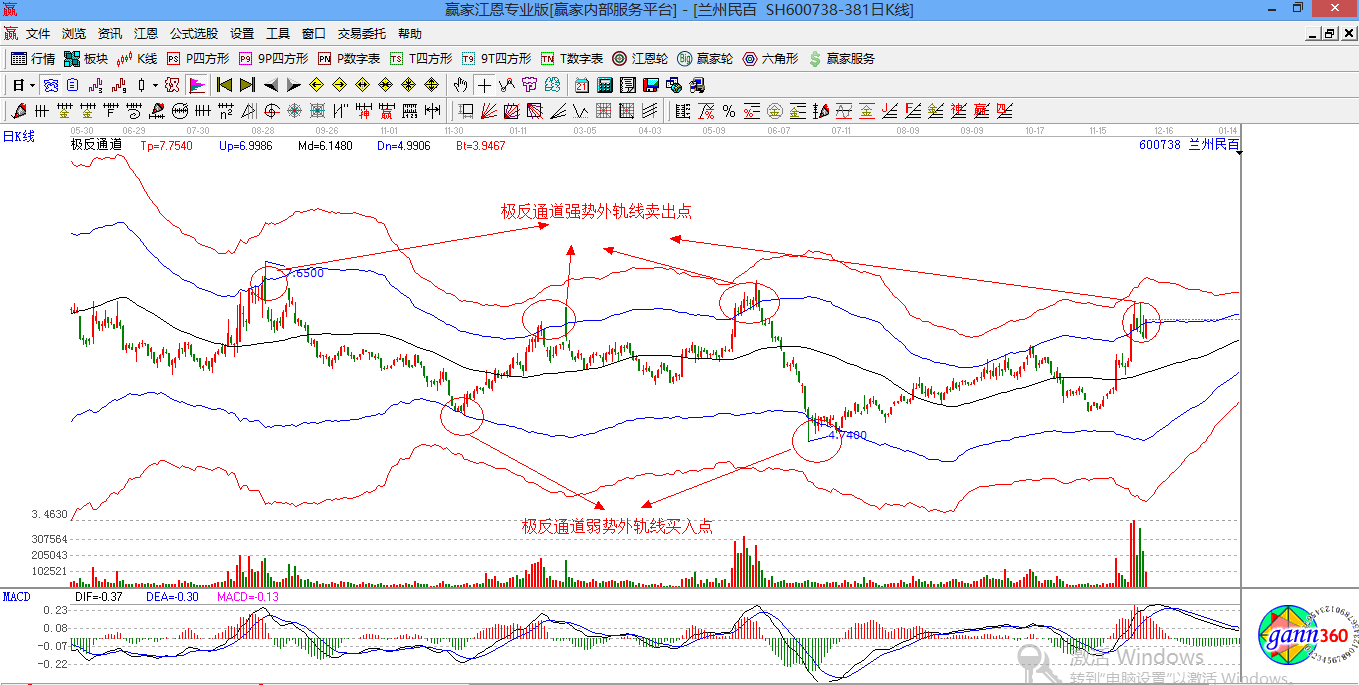Open the calendar icon in toolbar
Image resolution: width=1359 pixels, height=685 pixels.
pyautogui.click(x=581, y=85)
